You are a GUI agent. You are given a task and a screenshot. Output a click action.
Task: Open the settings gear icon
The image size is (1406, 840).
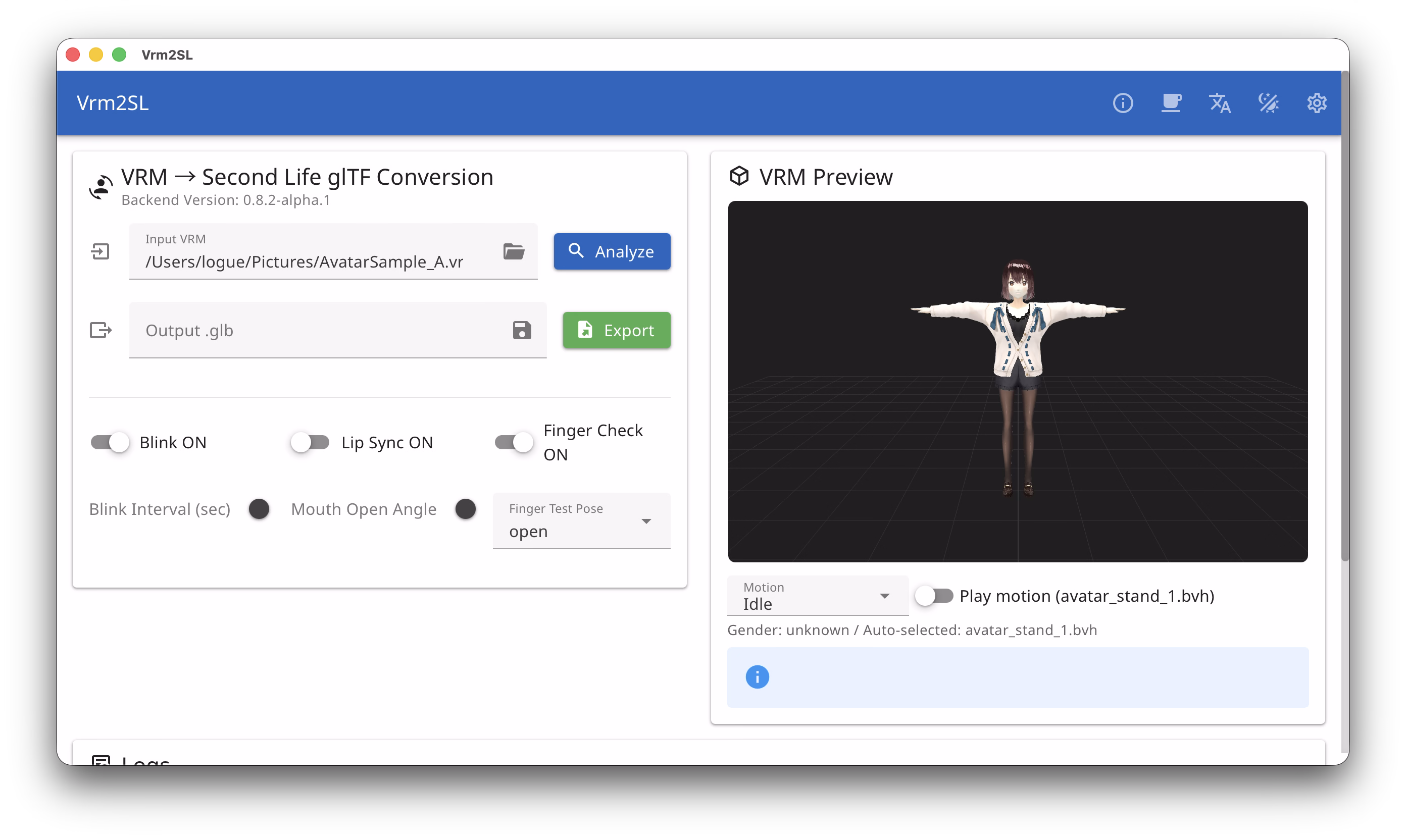coord(1317,103)
